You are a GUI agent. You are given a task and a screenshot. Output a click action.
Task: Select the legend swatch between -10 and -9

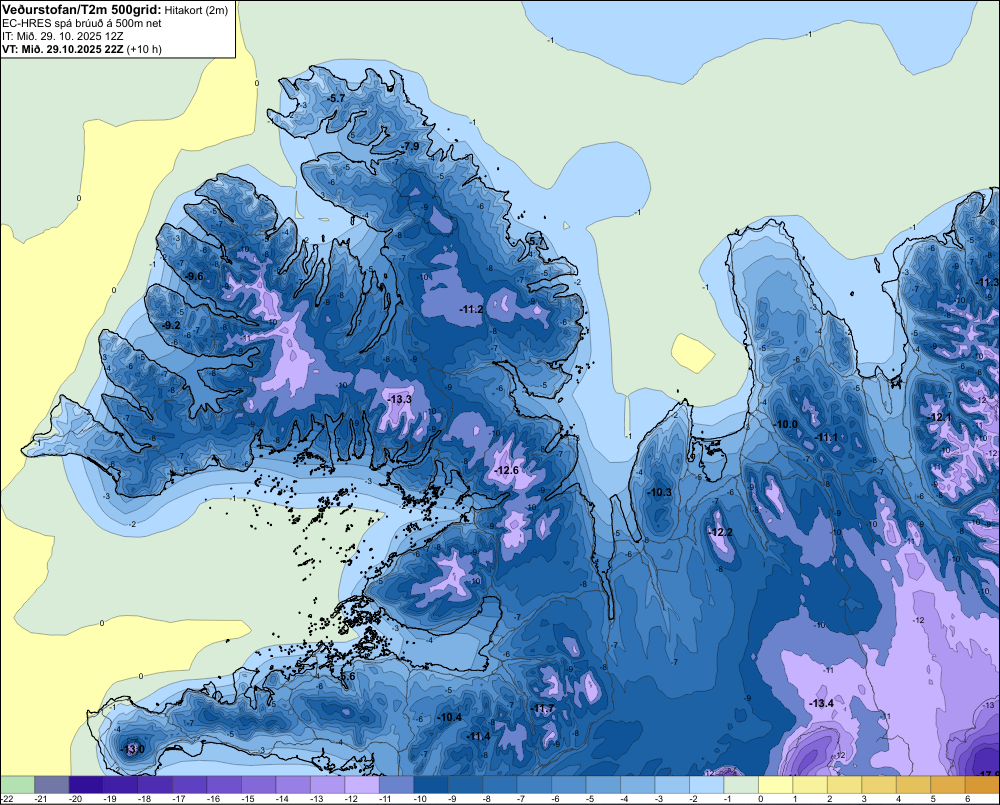click(x=430, y=785)
